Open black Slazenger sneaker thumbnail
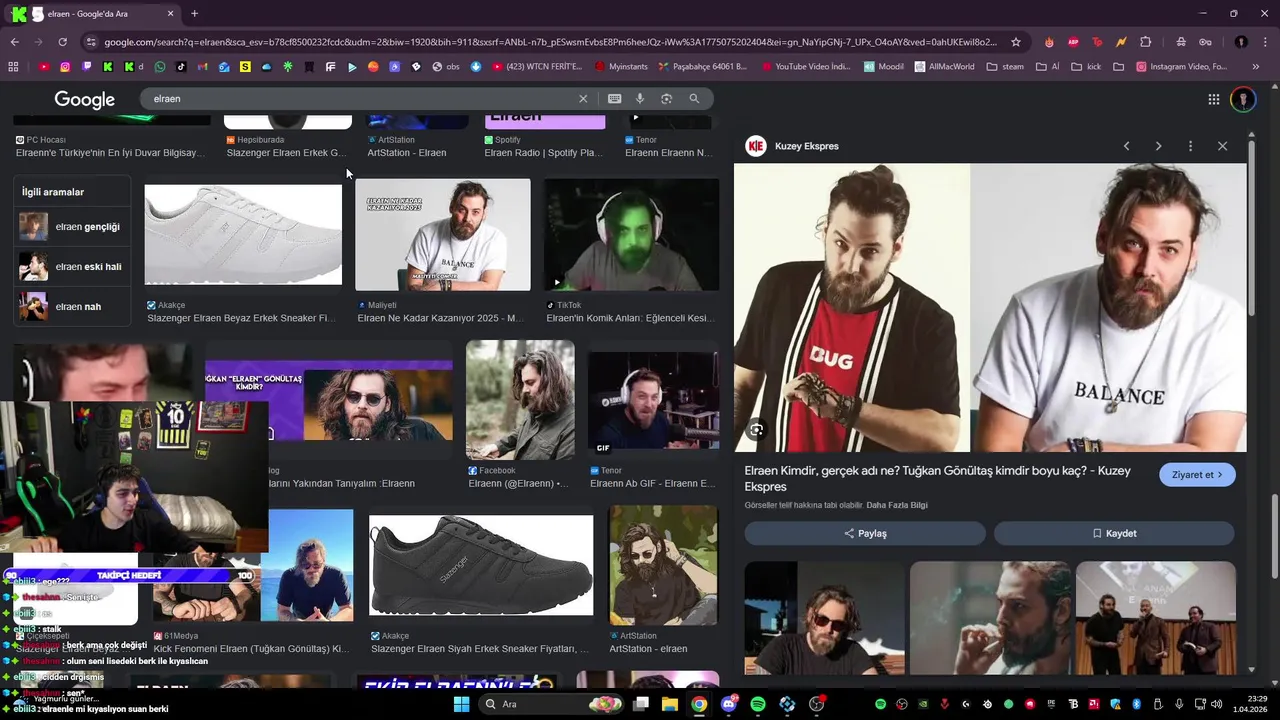The width and height of the screenshot is (1280, 720). (x=481, y=565)
